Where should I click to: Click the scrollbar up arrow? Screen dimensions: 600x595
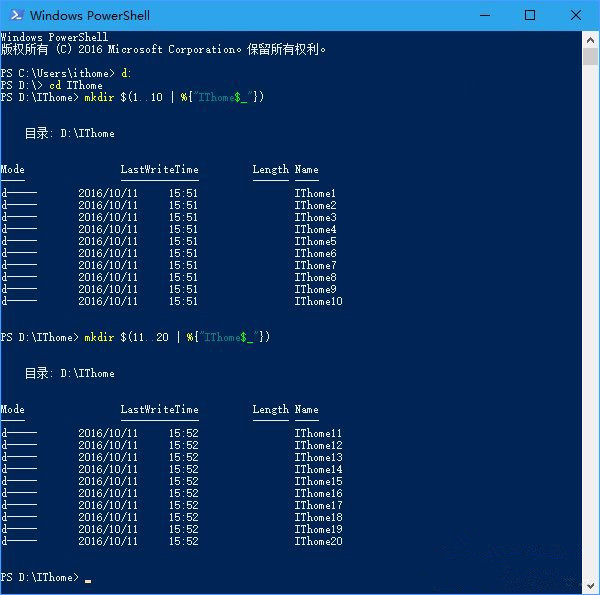pyautogui.click(x=590, y=38)
